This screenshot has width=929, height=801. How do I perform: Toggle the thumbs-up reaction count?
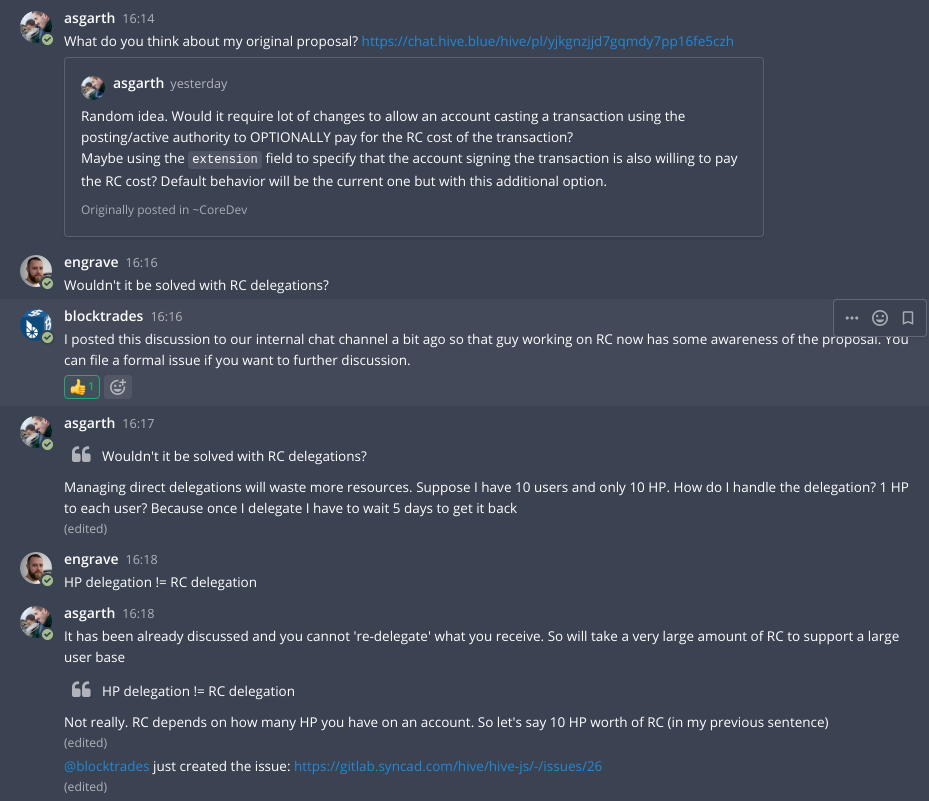pos(81,387)
